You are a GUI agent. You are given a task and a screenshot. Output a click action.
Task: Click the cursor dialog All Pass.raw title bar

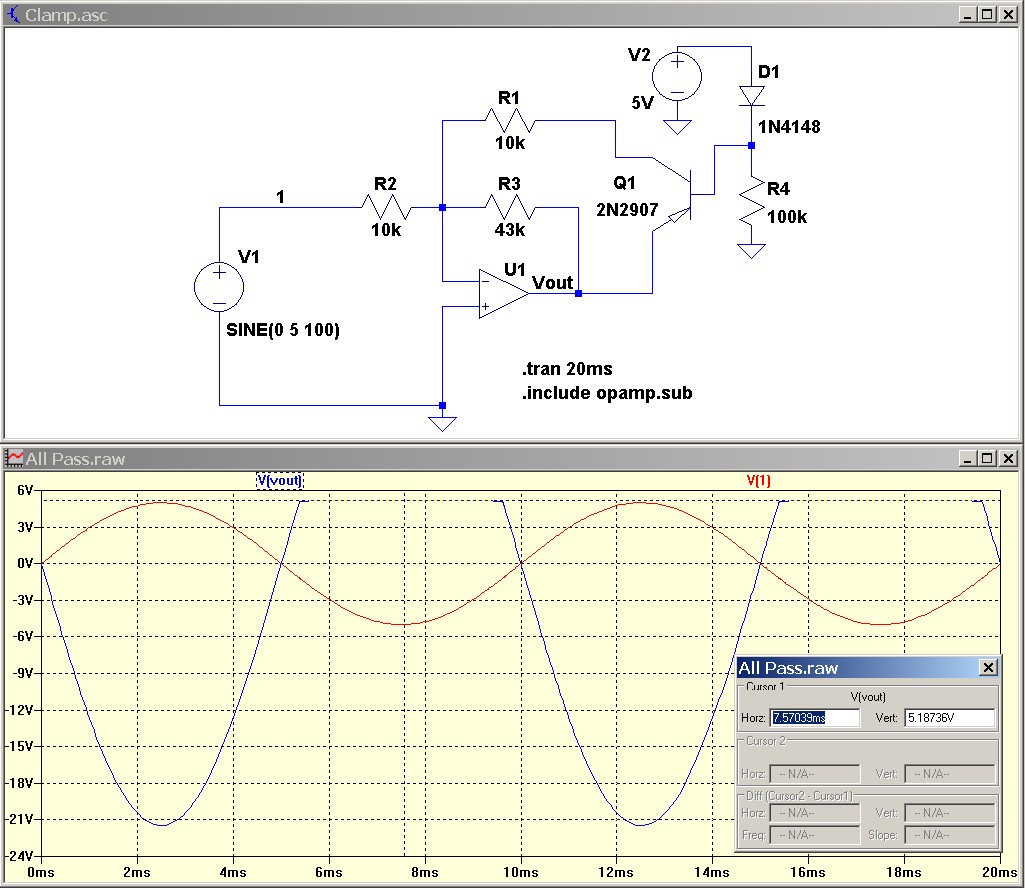pos(868,668)
